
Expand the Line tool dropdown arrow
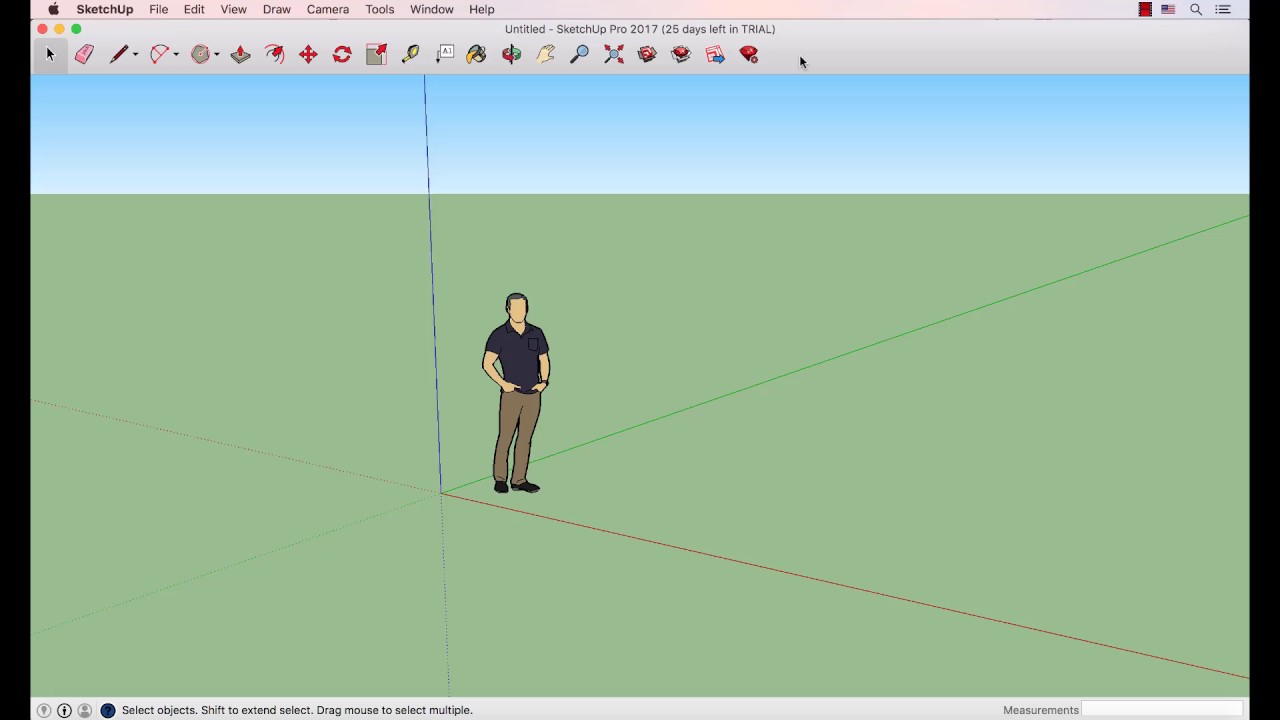point(135,55)
